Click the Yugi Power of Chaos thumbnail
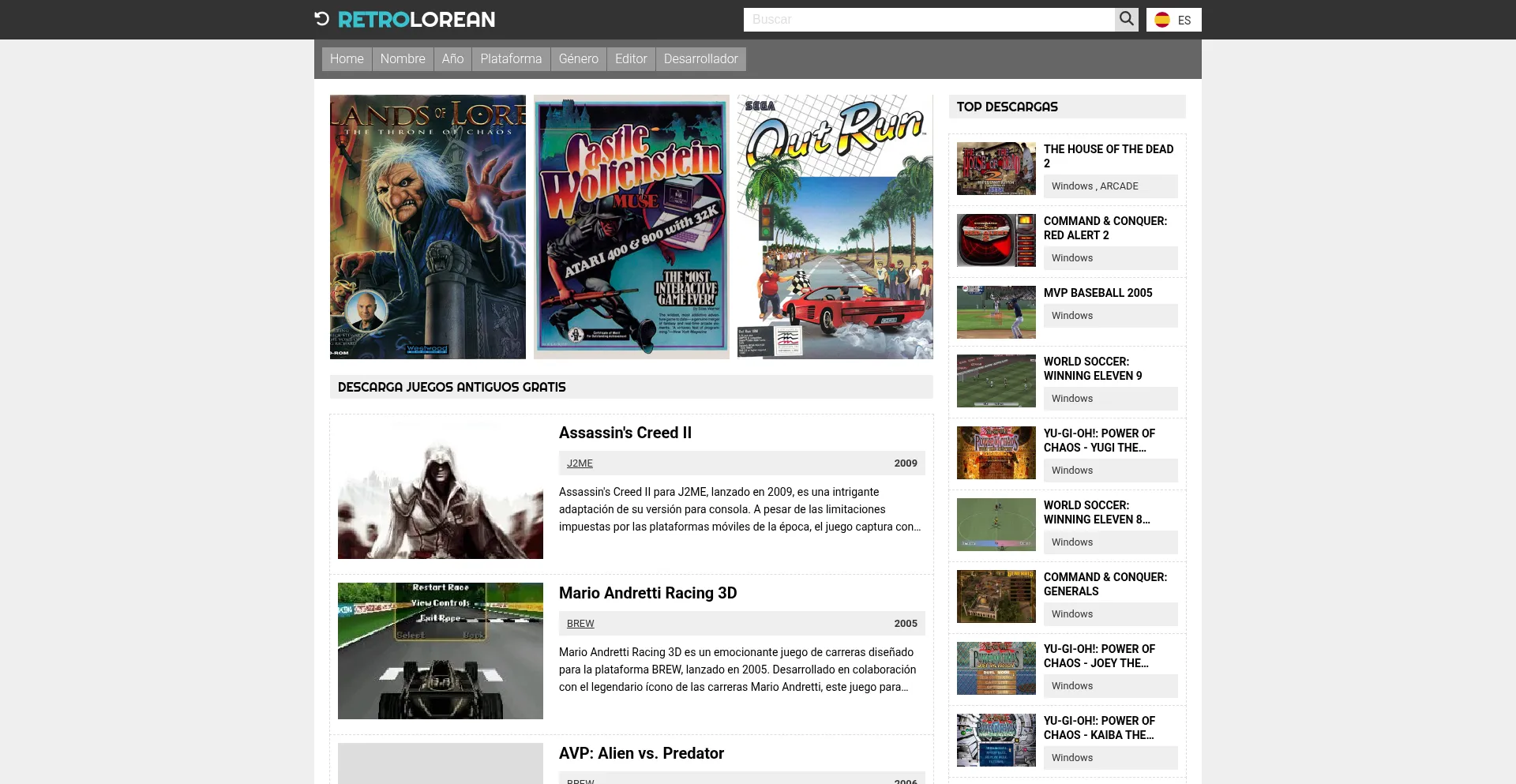Screen dimensions: 1516x784 [996, 452]
